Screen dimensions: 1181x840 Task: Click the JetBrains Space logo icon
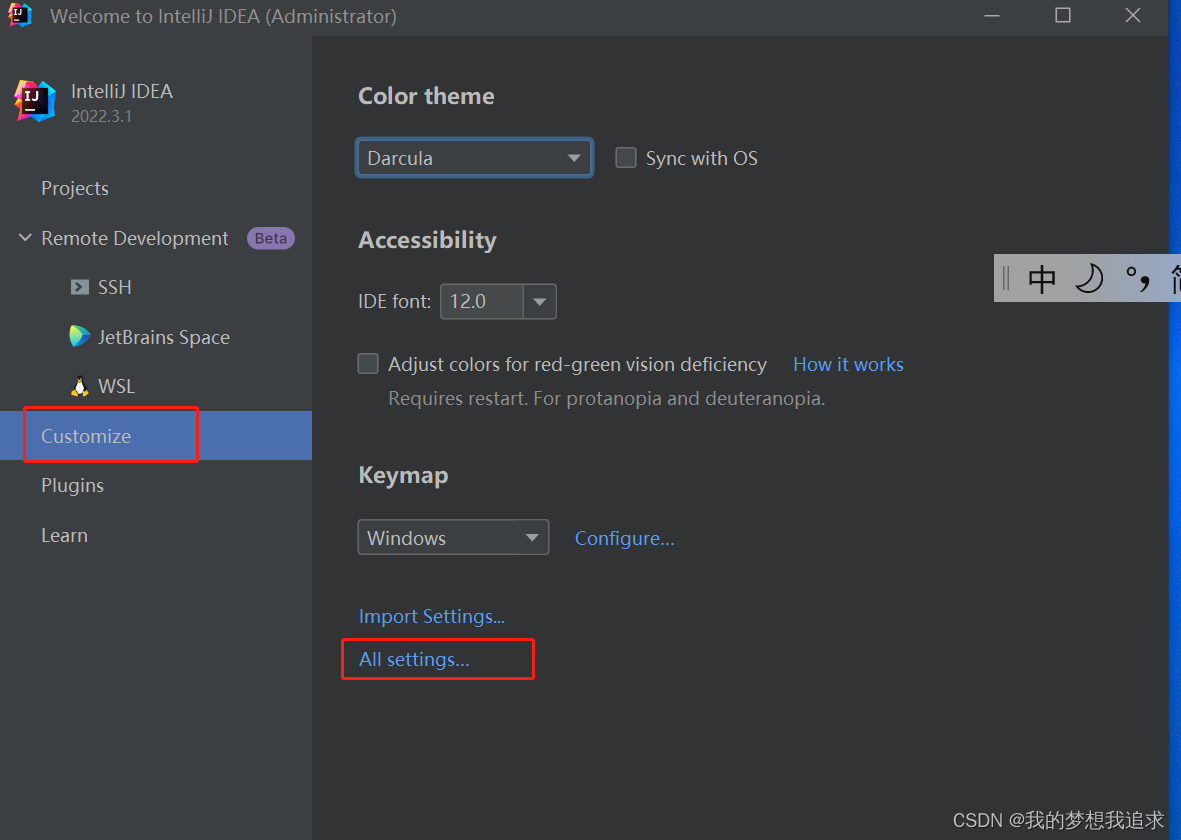79,336
